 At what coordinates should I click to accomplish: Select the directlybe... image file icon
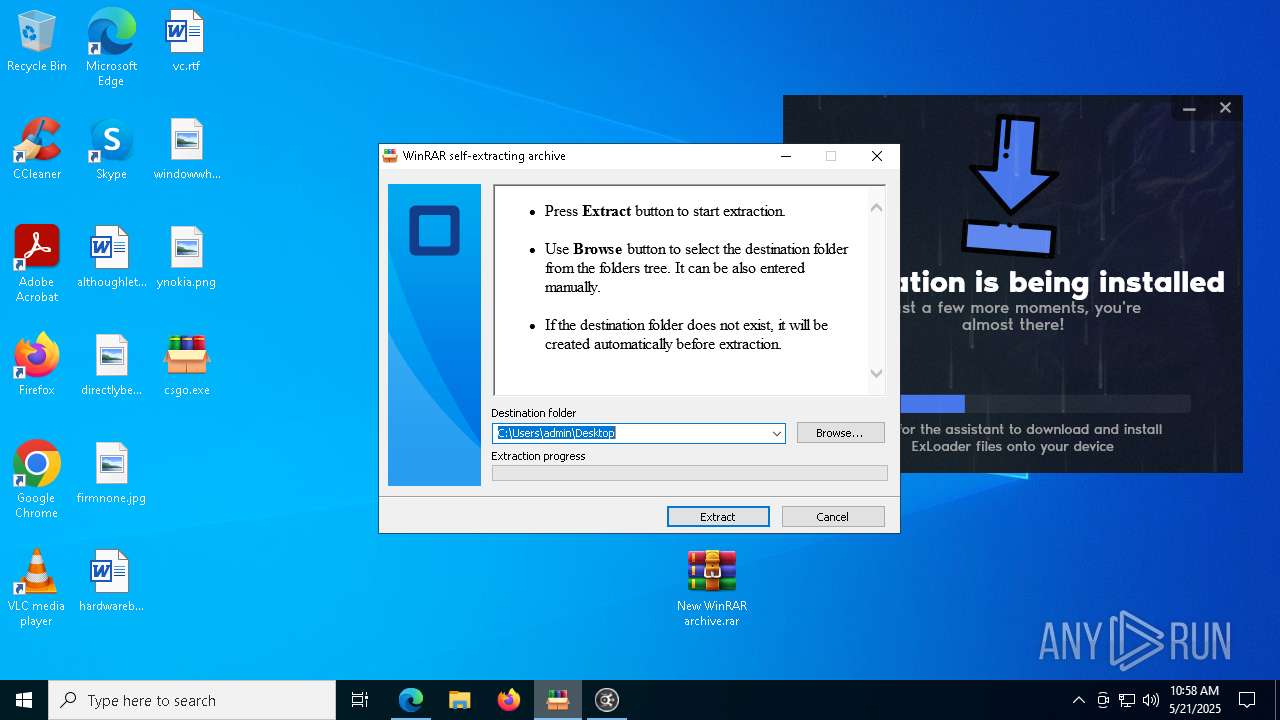point(111,365)
